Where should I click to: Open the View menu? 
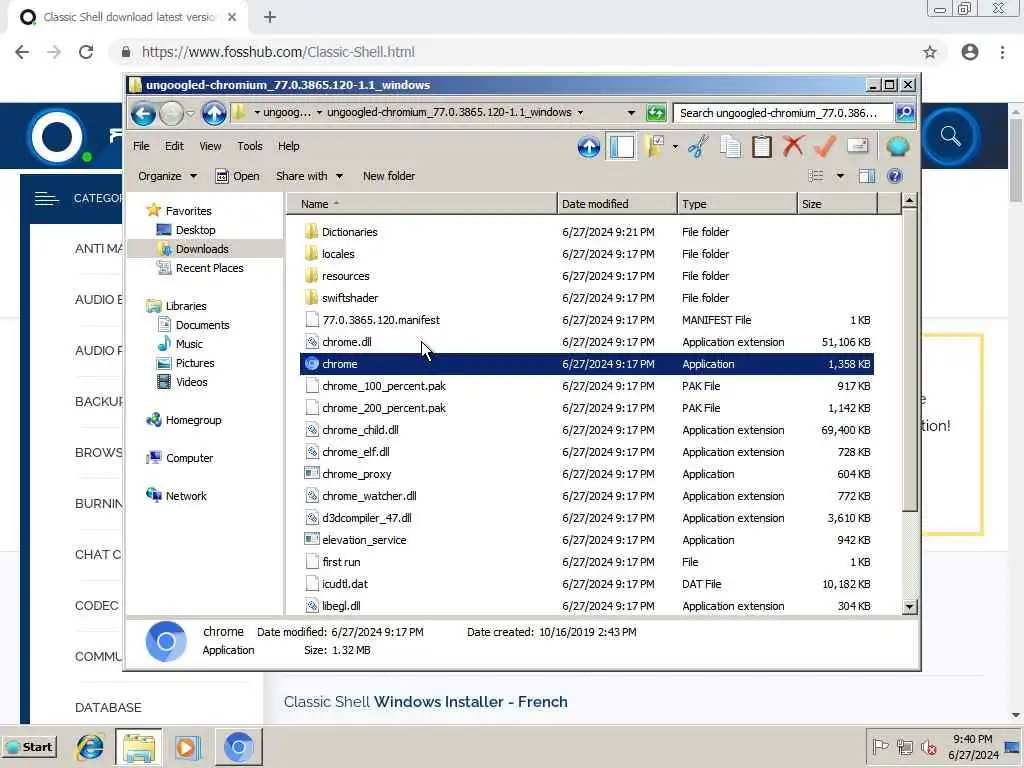(x=210, y=146)
